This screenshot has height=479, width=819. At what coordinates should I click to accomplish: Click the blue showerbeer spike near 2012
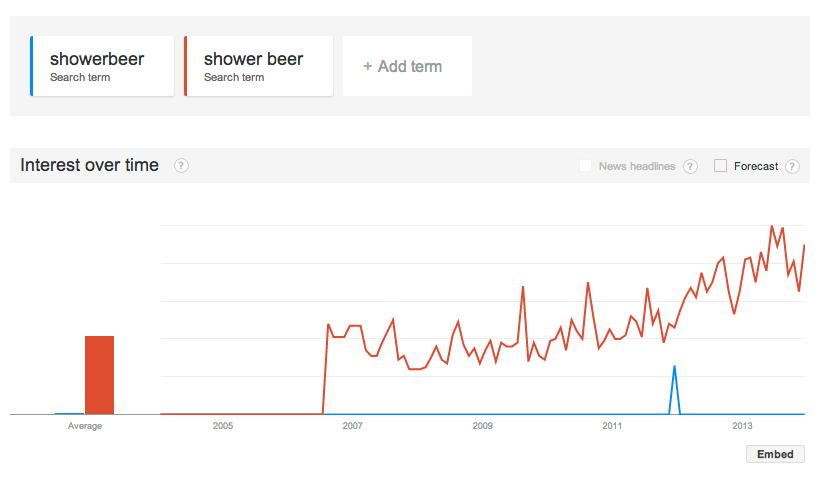674,389
